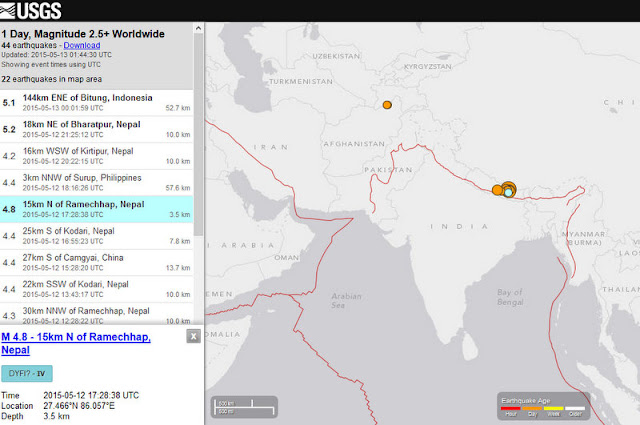Select the 3km NNW of Surup, Philippines earthquake
The height and width of the screenshot is (425, 640).
(x=96, y=182)
